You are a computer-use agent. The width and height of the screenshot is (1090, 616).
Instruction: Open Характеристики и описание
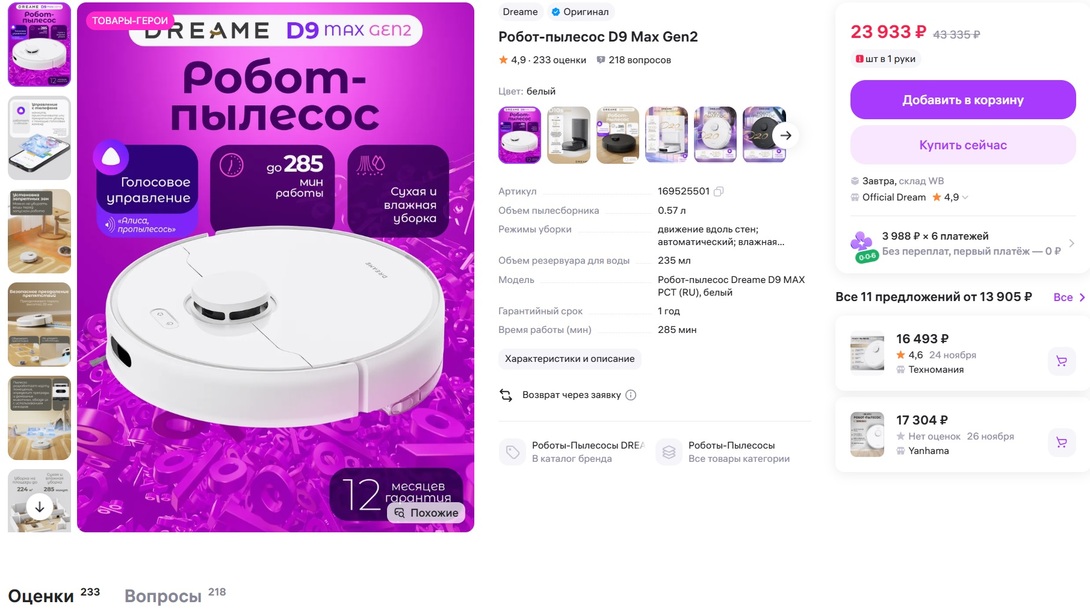pos(569,359)
